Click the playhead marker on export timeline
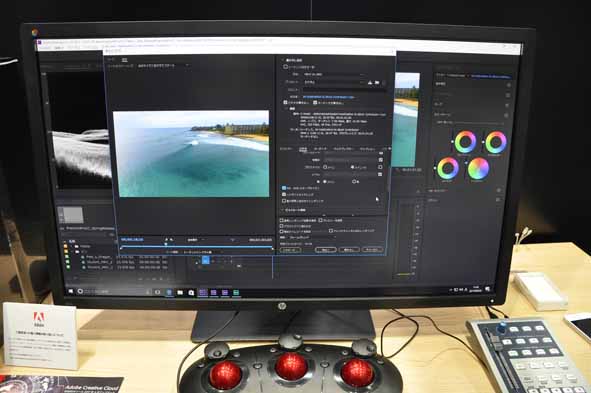This screenshot has width=591, height=393. [165, 245]
